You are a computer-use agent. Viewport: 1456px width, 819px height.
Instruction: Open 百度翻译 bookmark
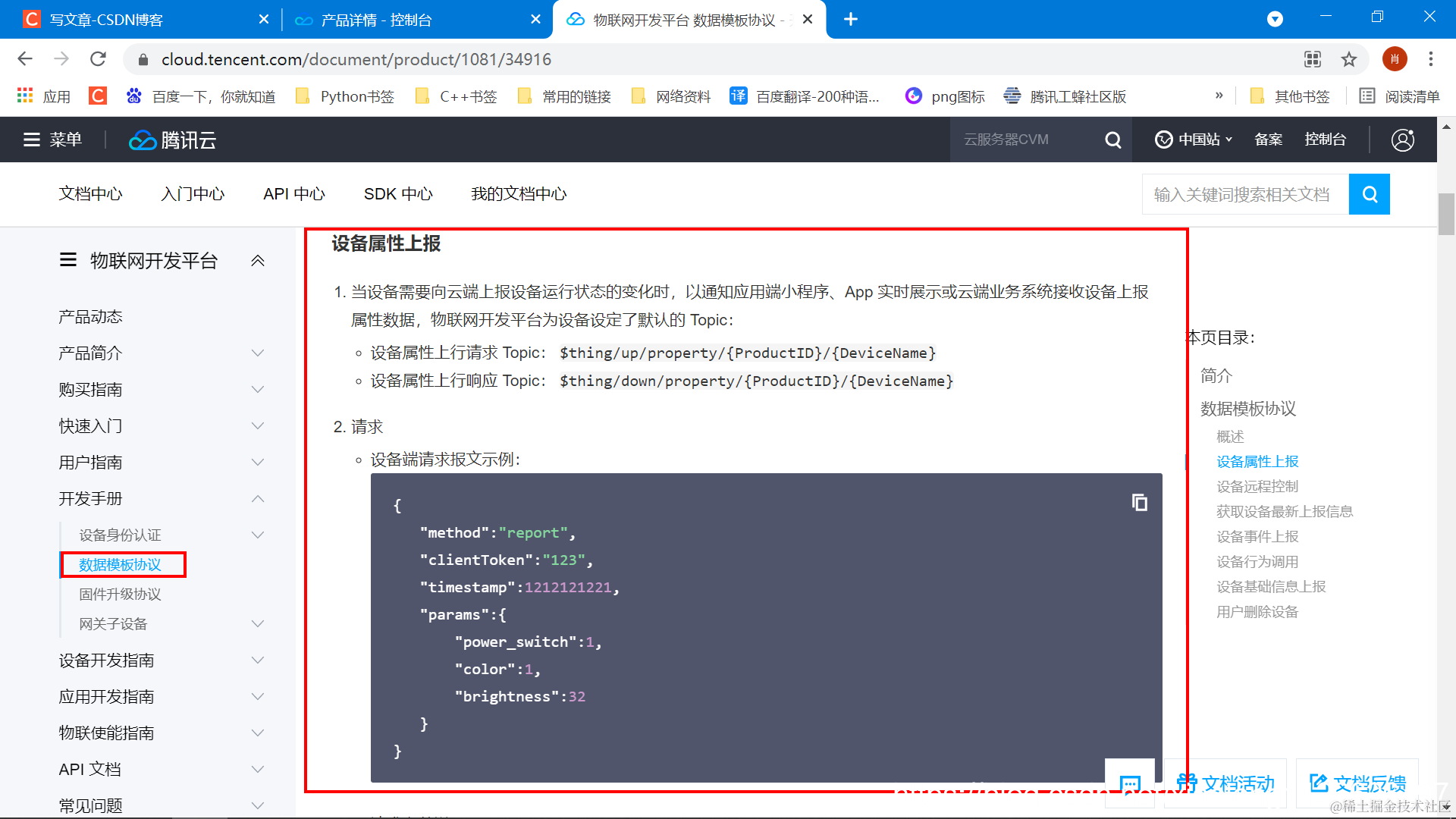[805, 96]
